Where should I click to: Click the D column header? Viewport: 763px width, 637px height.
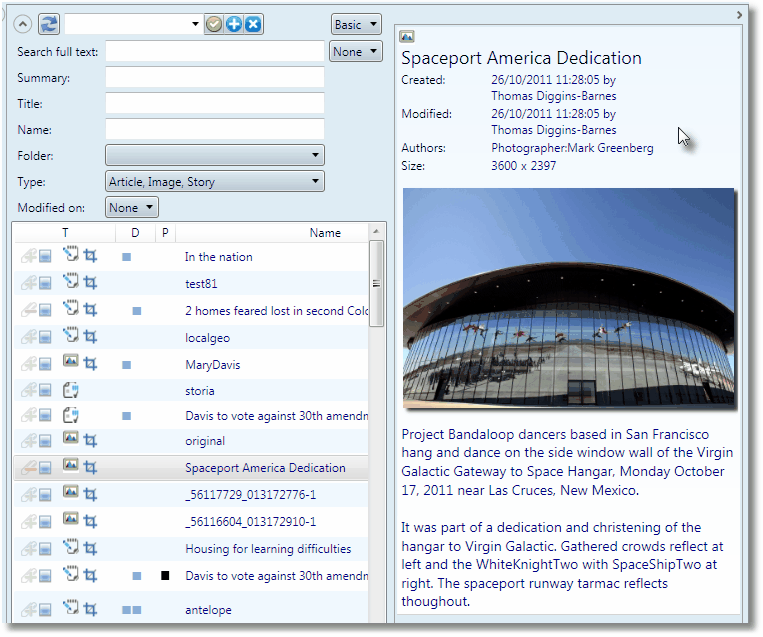coord(135,233)
